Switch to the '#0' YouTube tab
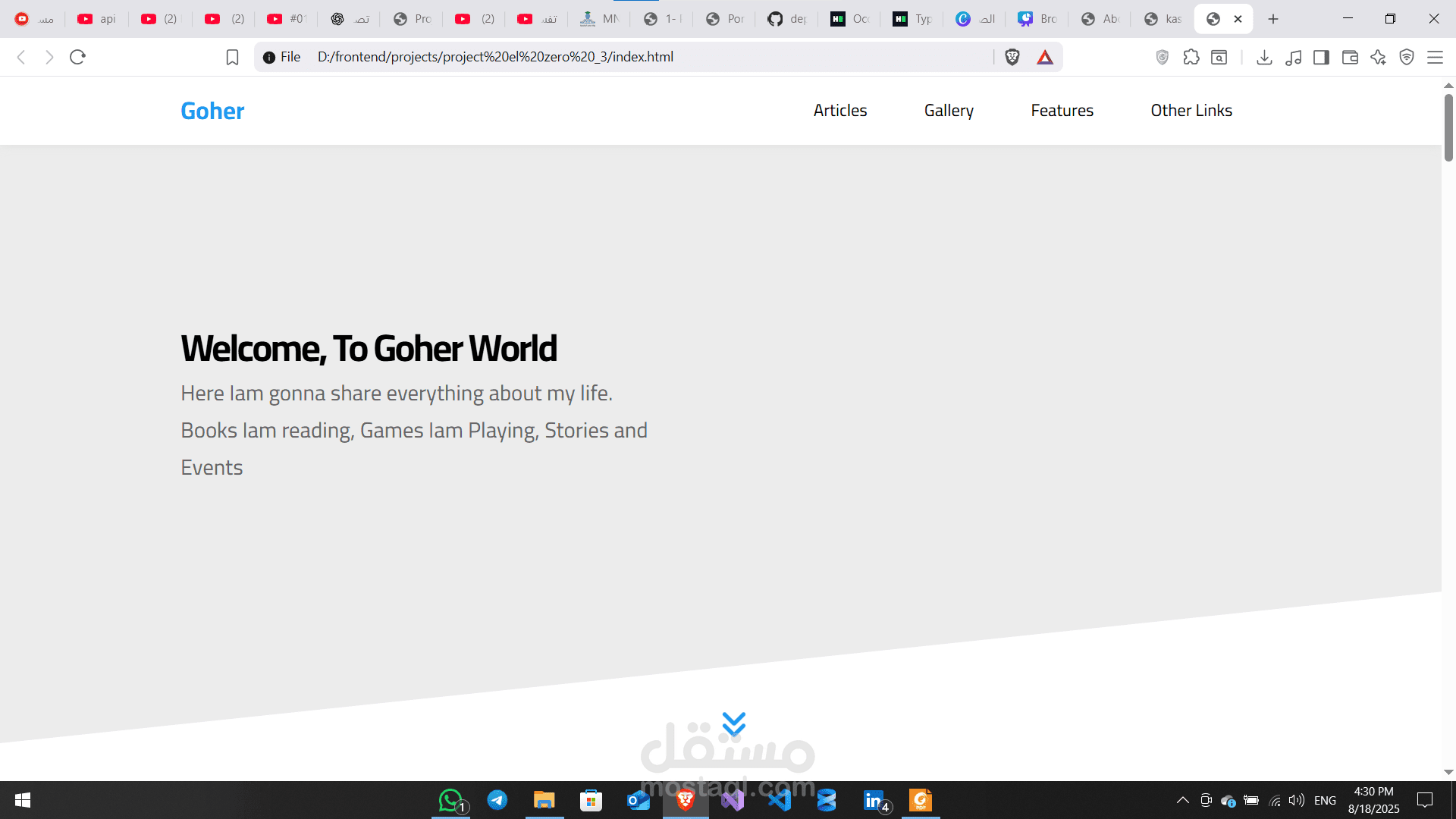 click(x=286, y=19)
